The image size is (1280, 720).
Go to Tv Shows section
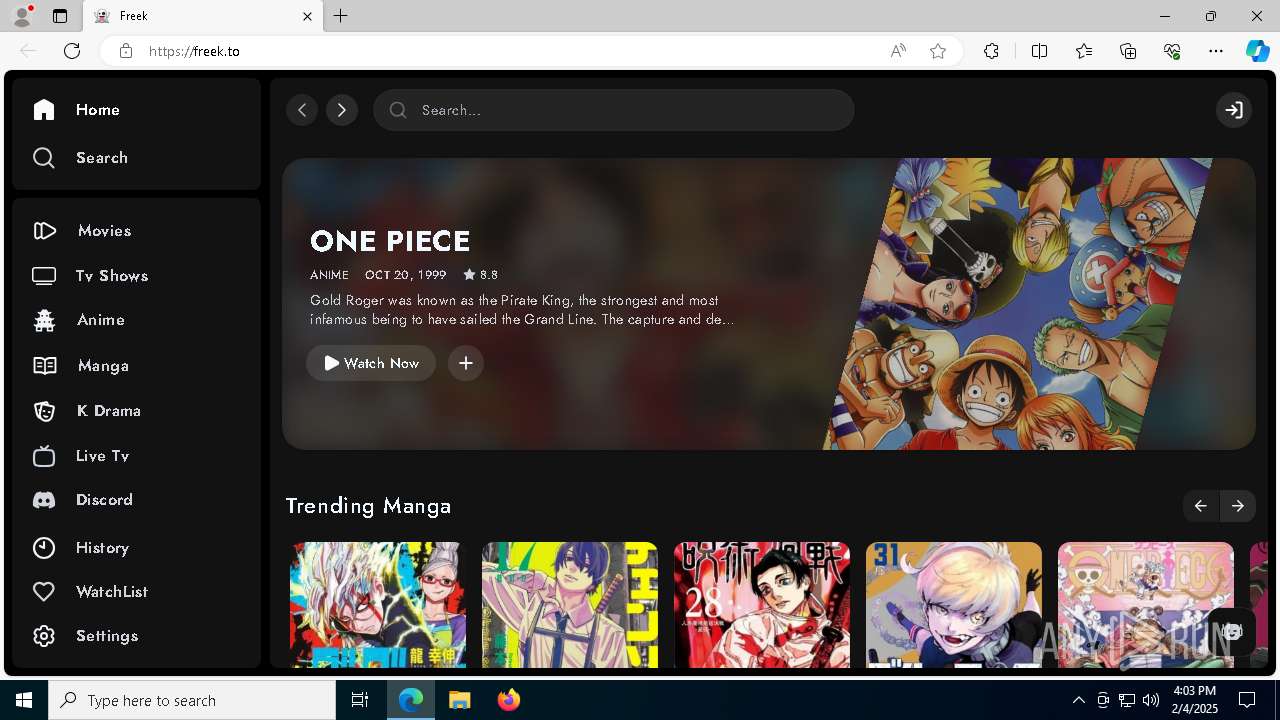click(x=90, y=276)
